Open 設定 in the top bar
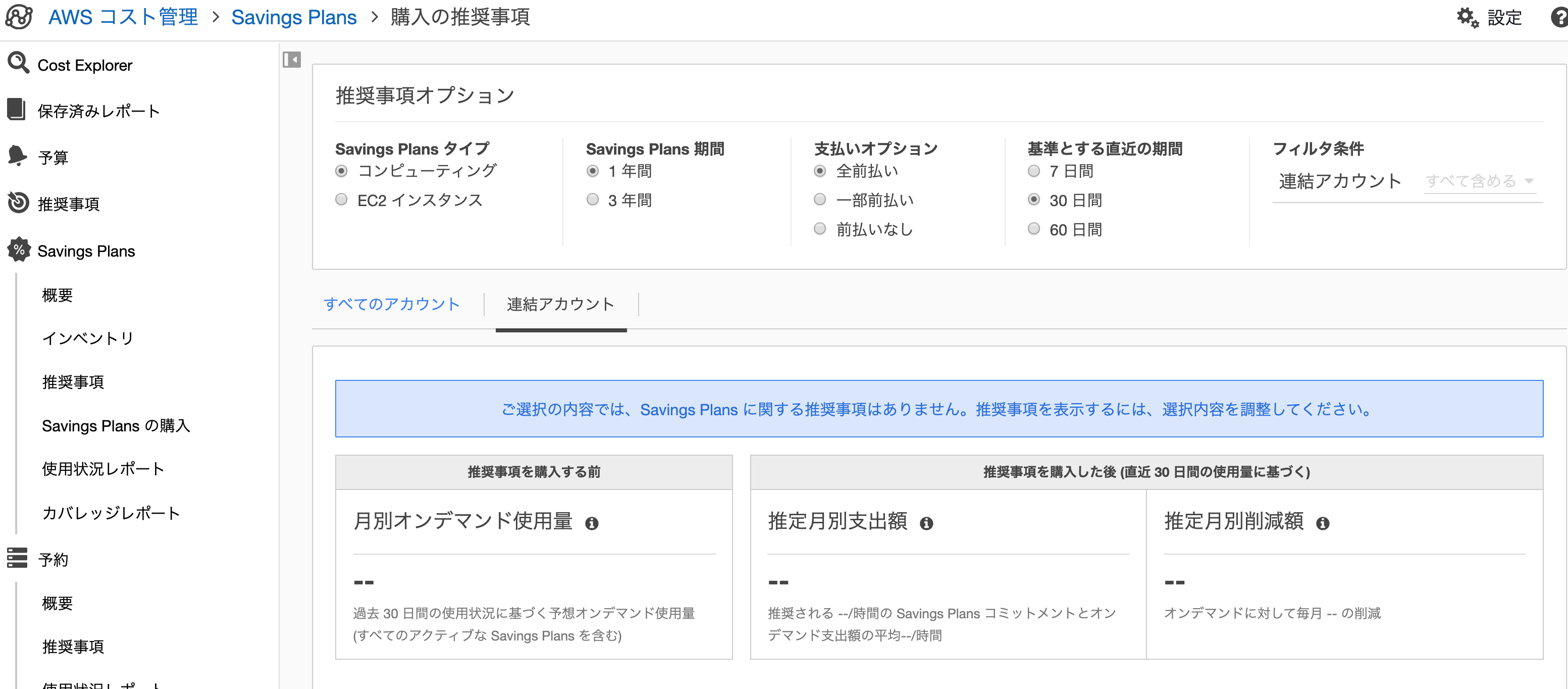 point(1504,18)
